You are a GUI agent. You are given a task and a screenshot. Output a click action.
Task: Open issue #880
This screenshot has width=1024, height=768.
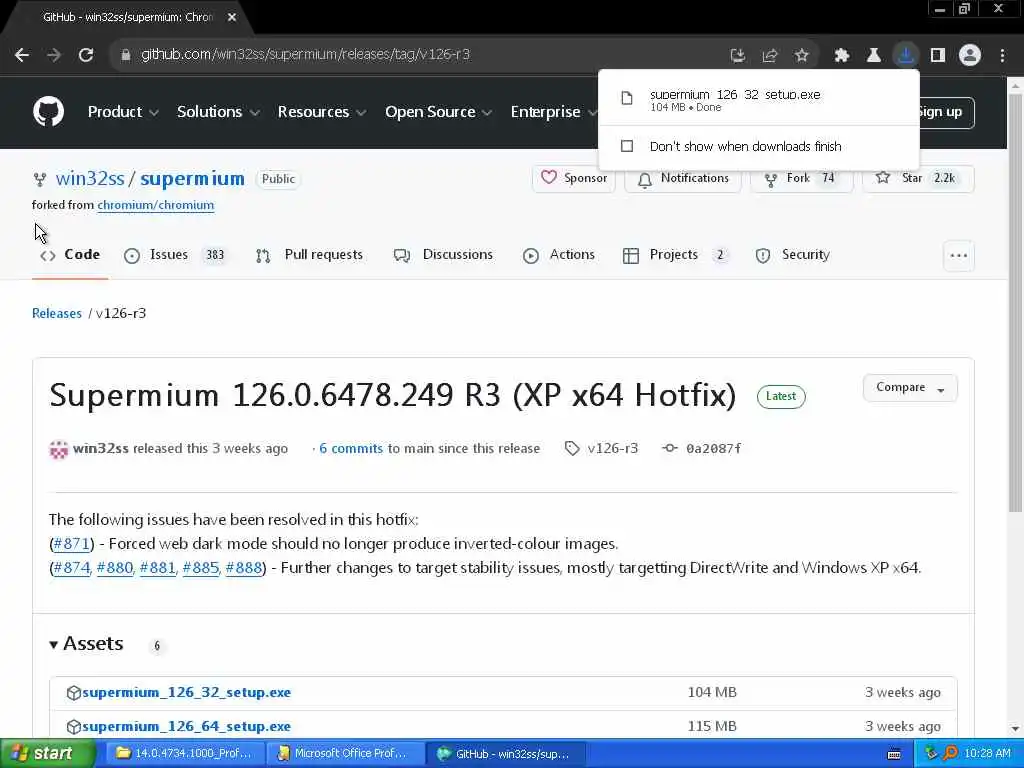coord(114,568)
